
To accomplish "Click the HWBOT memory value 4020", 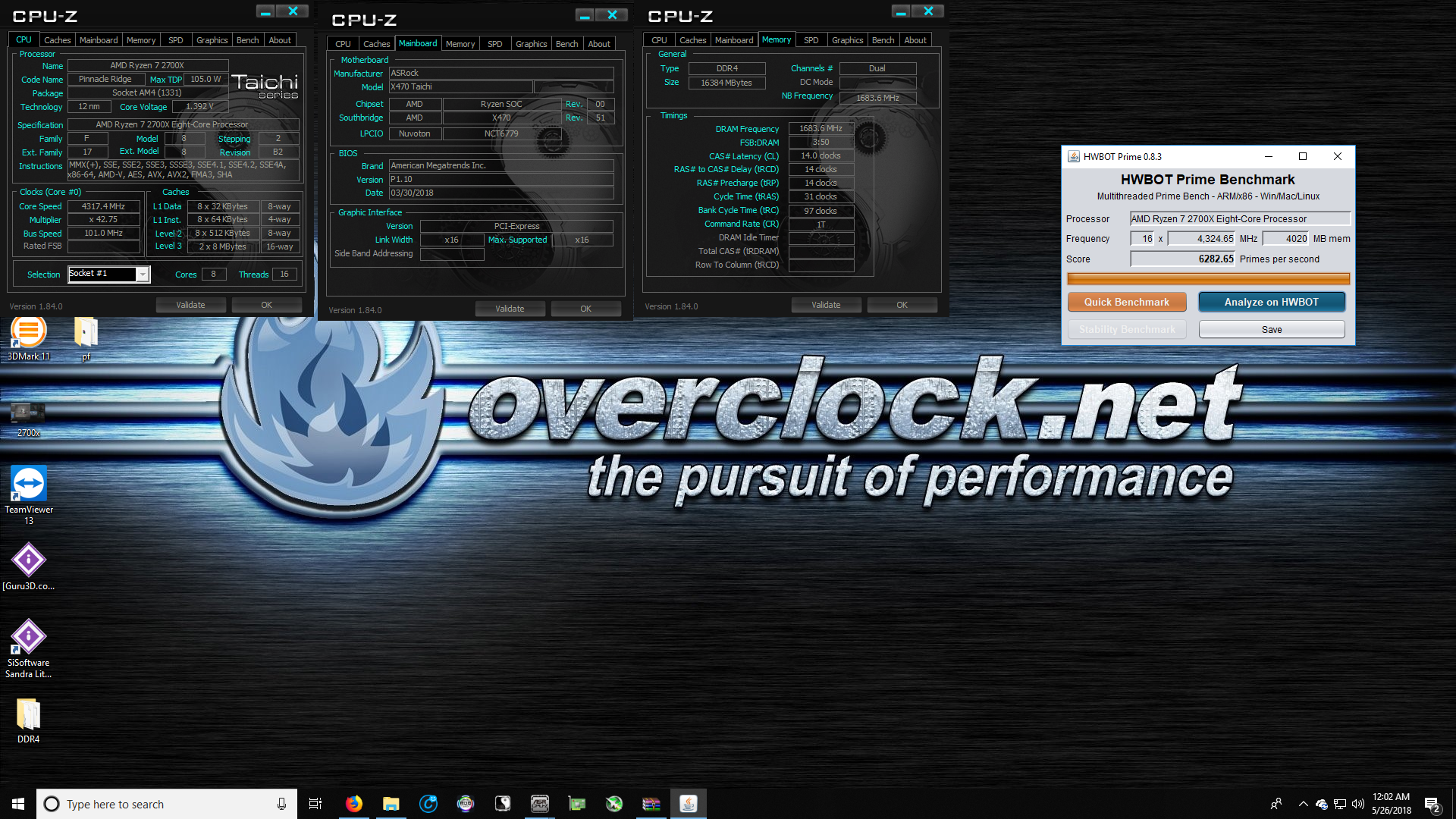I will click(1286, 238).
